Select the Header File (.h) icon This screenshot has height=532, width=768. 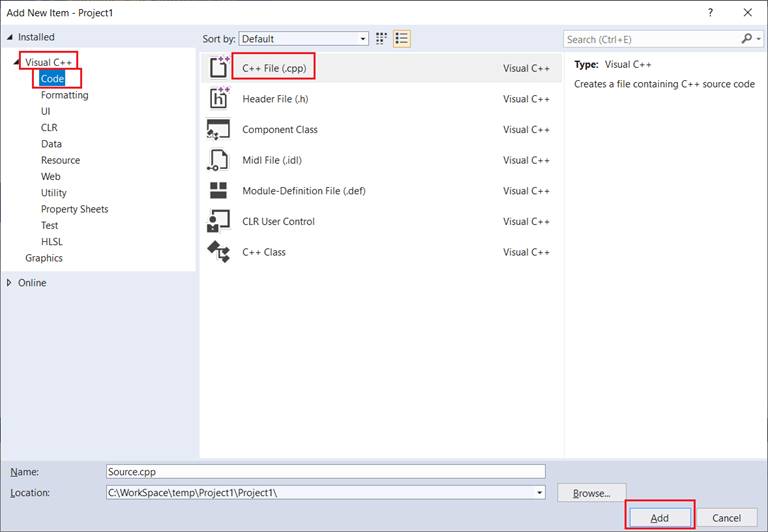coord(218,99)
